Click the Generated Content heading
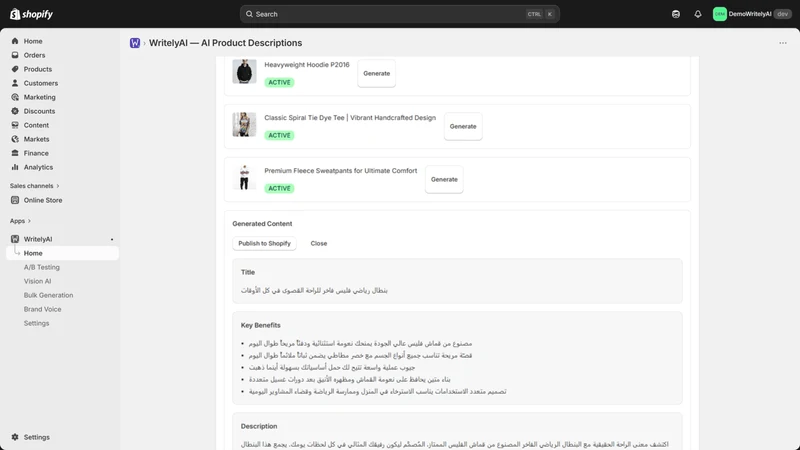 pos(262,224)
